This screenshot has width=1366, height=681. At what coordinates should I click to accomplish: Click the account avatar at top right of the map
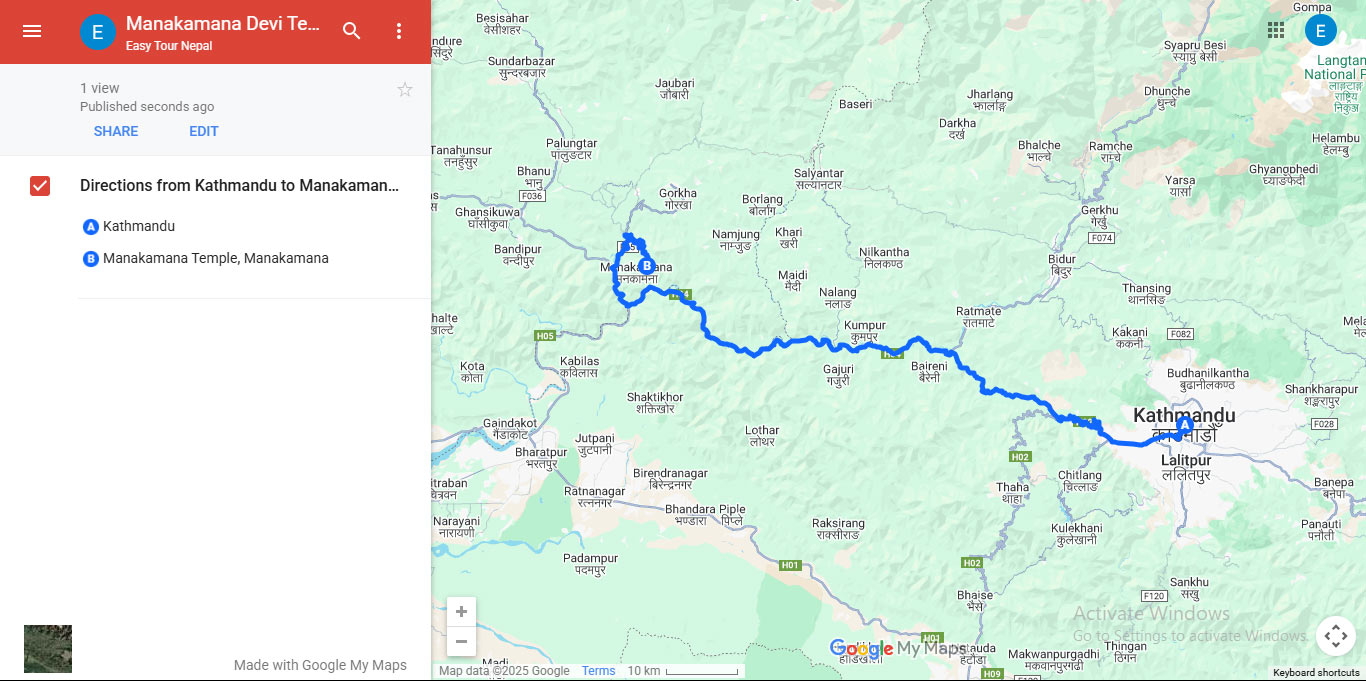1321,31
